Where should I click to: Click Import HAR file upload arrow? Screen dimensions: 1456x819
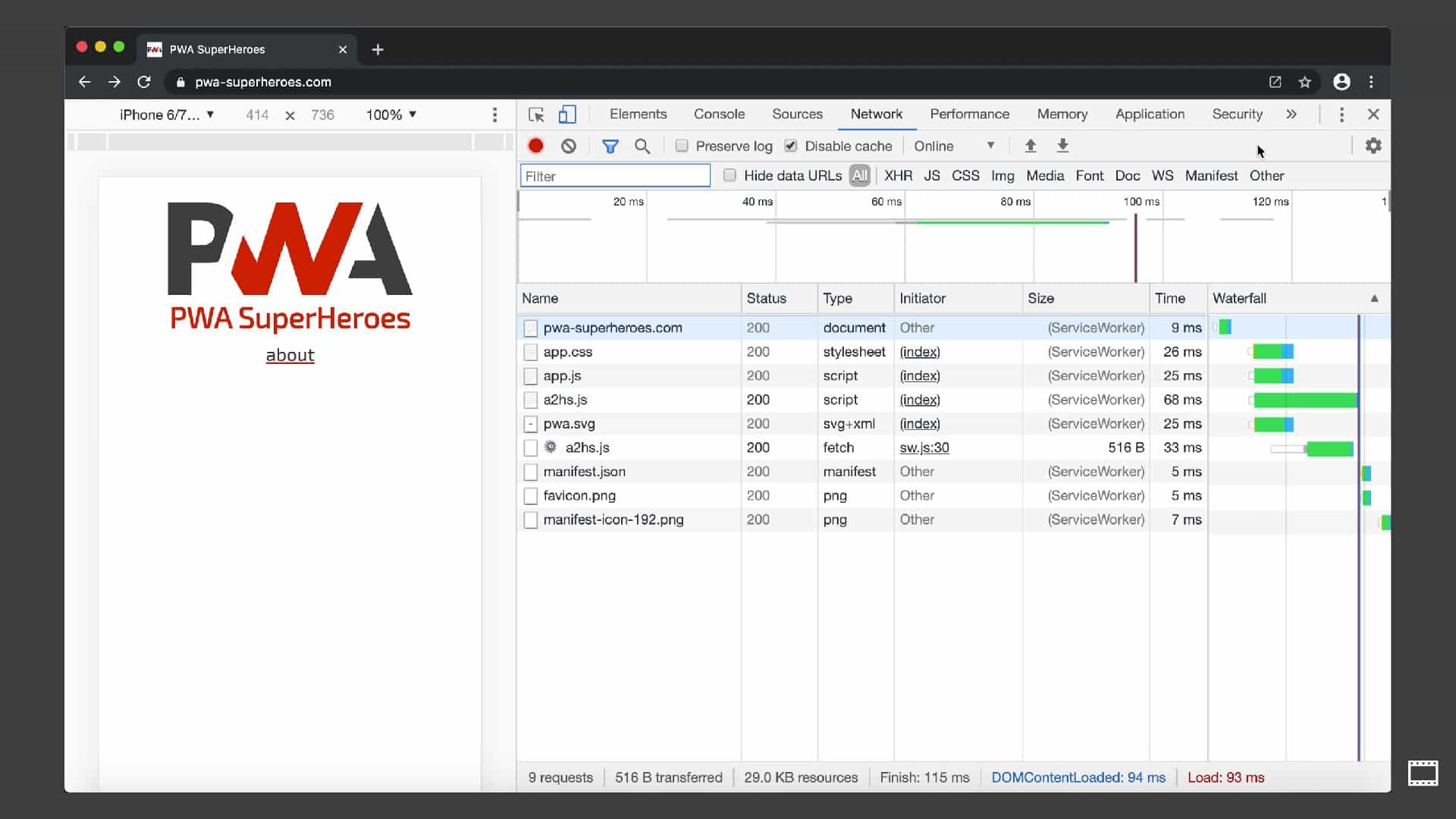tap(1030, 146)
